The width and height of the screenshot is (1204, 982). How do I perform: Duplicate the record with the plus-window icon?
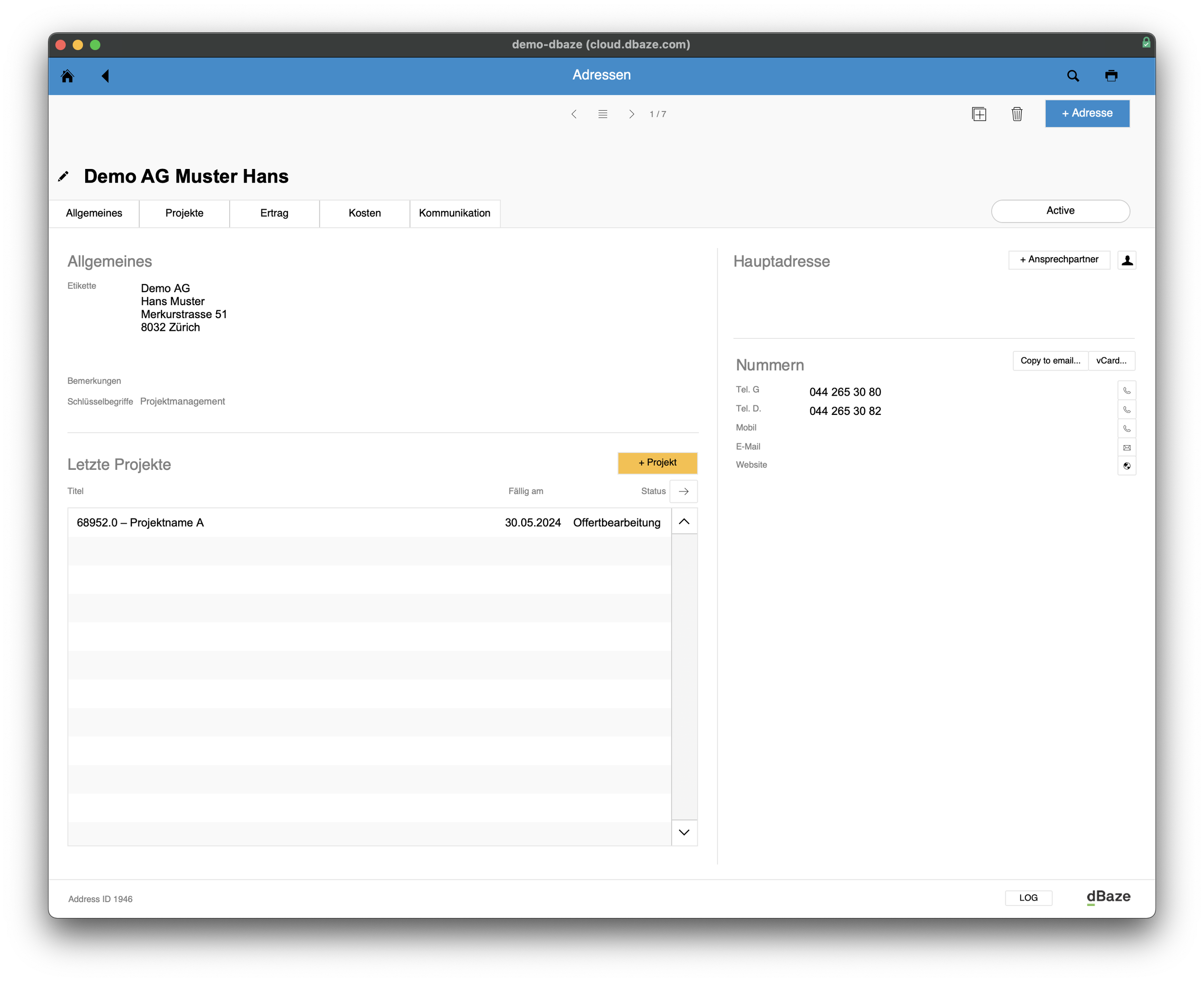979,114
